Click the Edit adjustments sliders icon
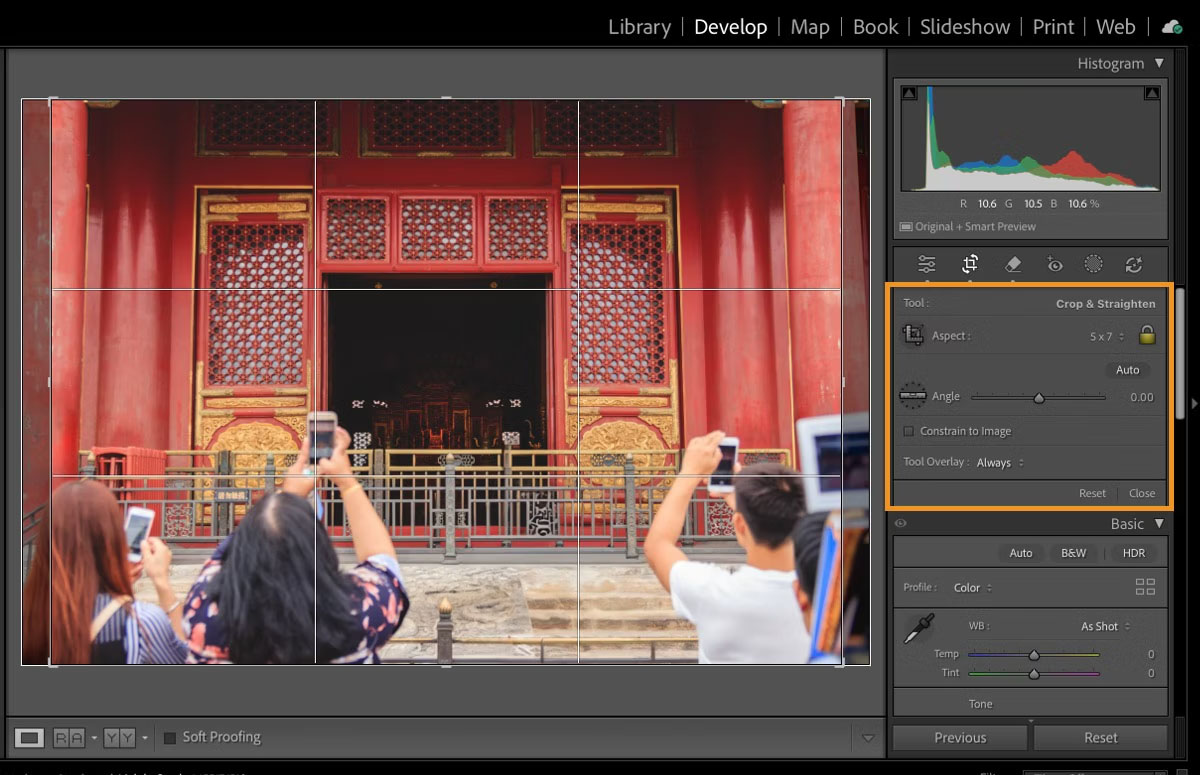The height and width of the screenshot is (775, 1200). 926,263
